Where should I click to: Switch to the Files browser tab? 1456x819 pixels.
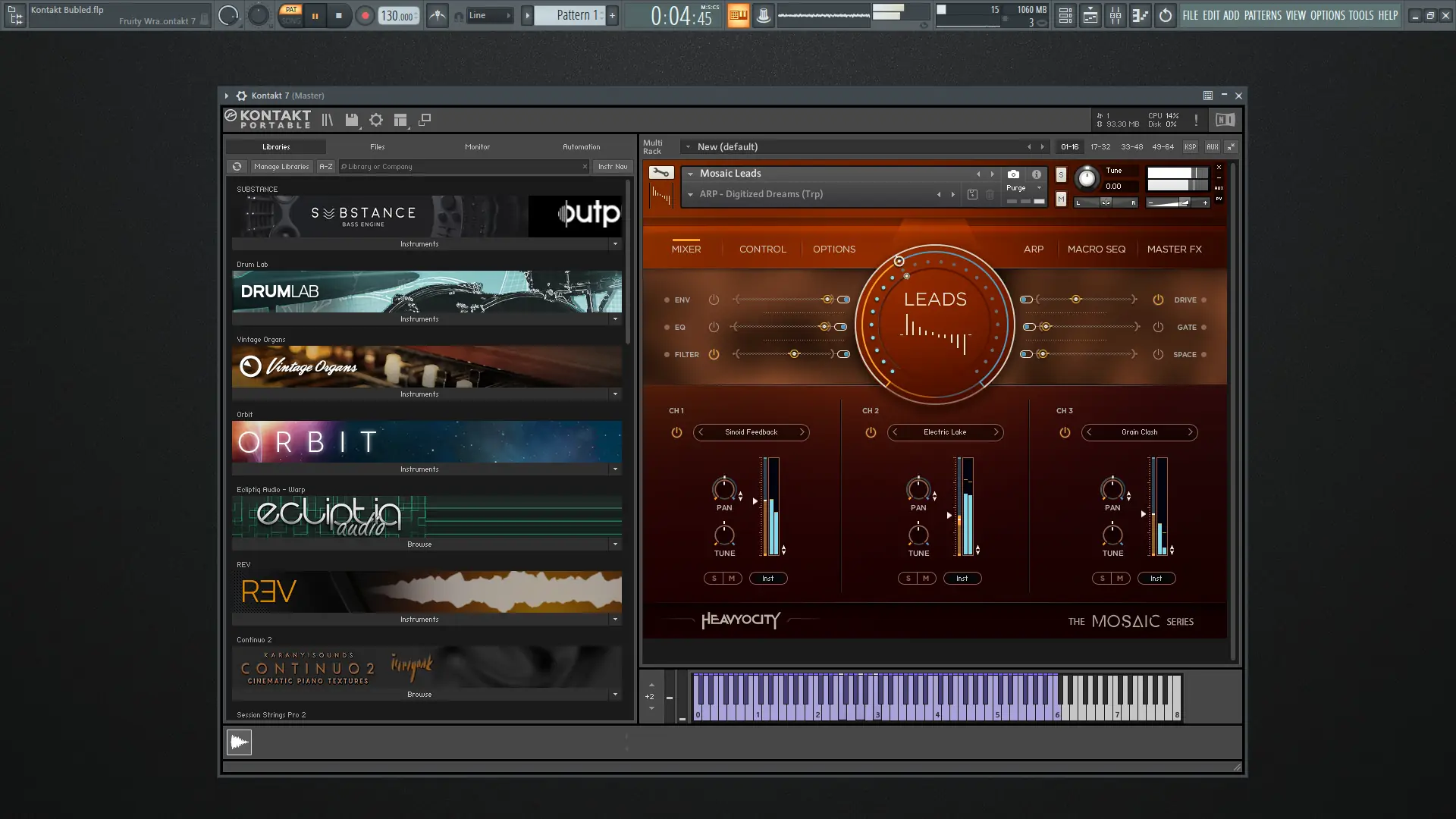377,147
